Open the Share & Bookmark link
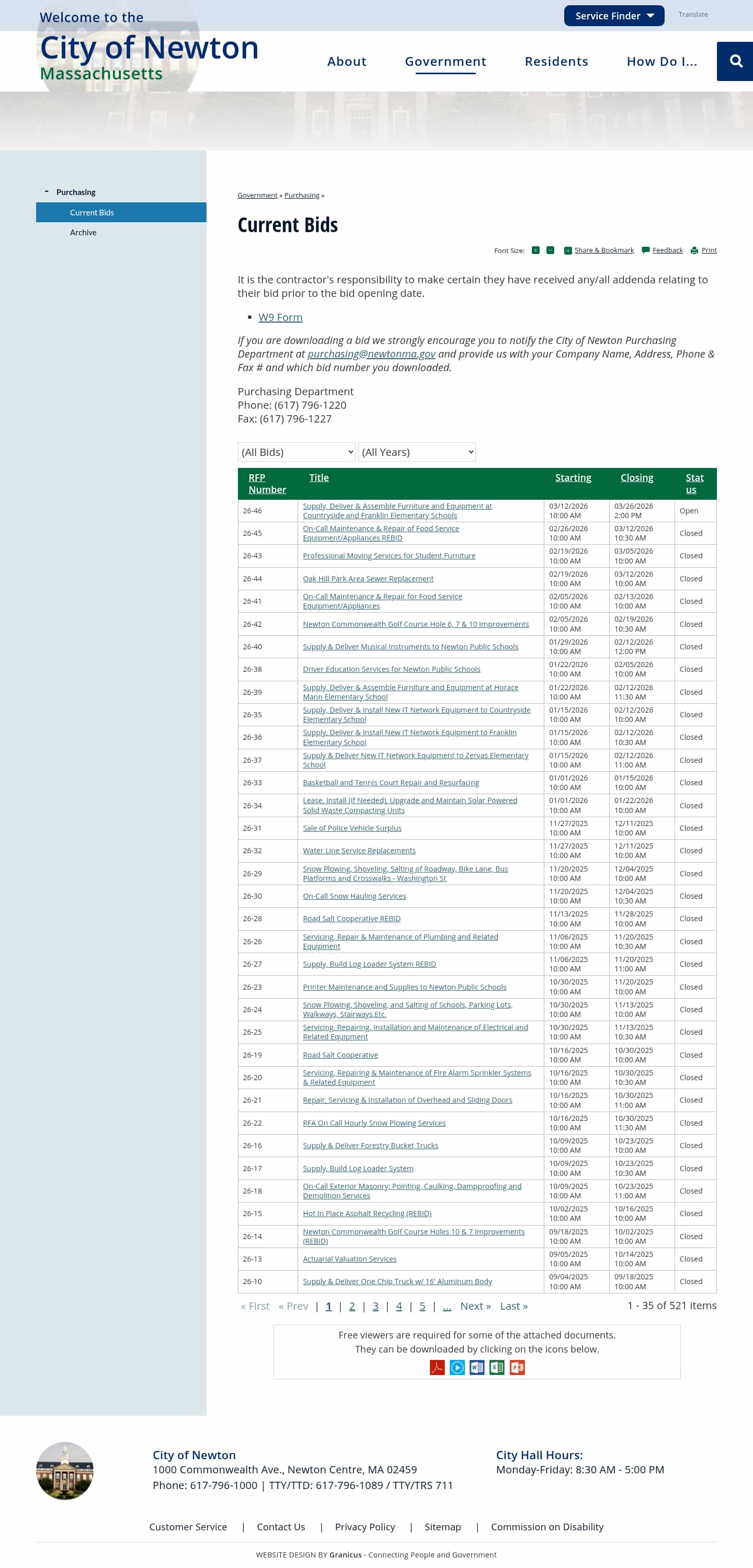The width and height of the screenshot is (753, 1568). [604, 250]
